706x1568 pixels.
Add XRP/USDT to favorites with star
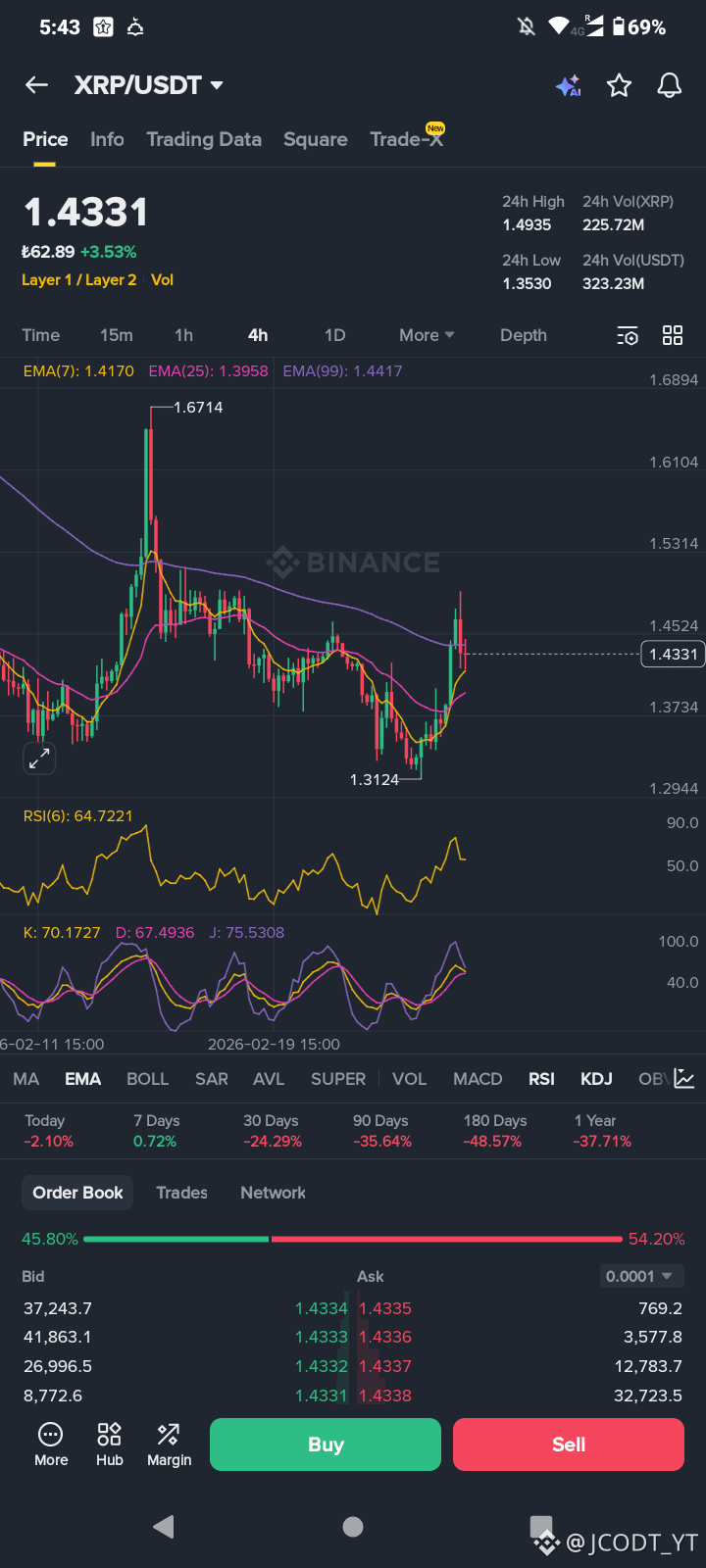pos(619,85)
